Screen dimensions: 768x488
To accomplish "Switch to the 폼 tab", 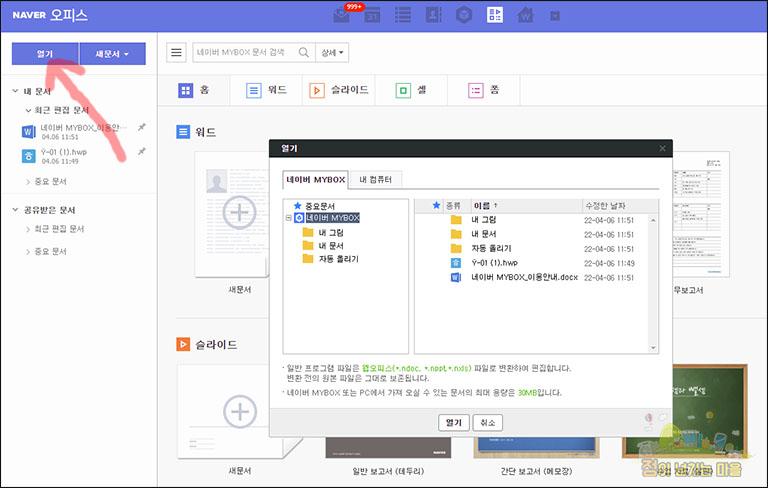I will click(483, 90).
